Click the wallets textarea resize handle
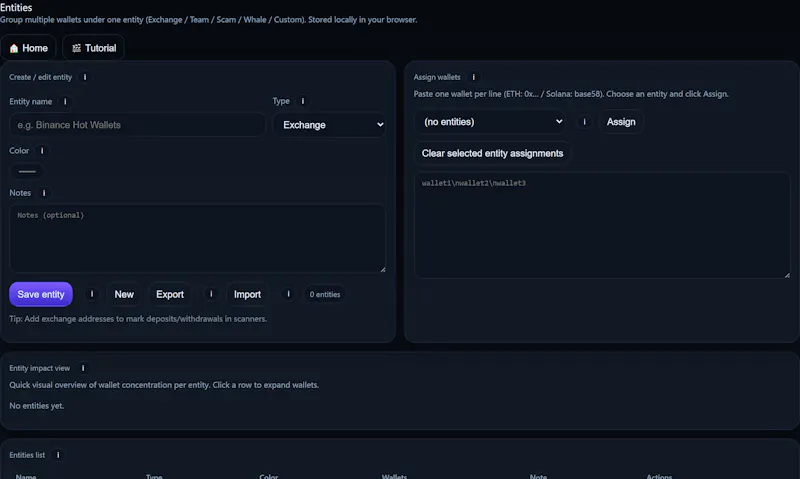 pos(787,275)
